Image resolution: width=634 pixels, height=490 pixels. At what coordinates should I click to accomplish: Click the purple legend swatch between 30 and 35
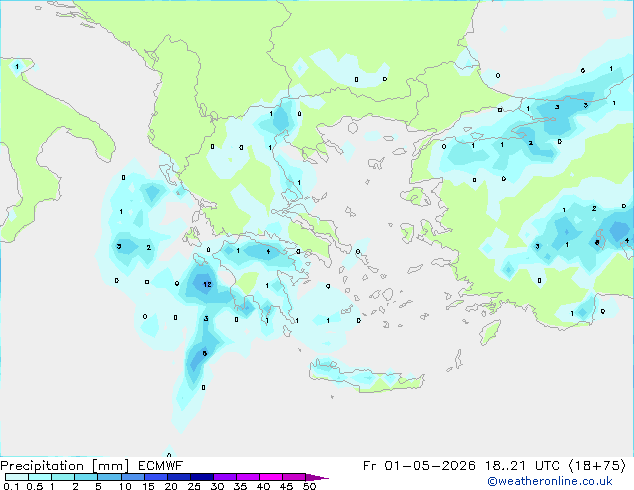tap(225, 477)
